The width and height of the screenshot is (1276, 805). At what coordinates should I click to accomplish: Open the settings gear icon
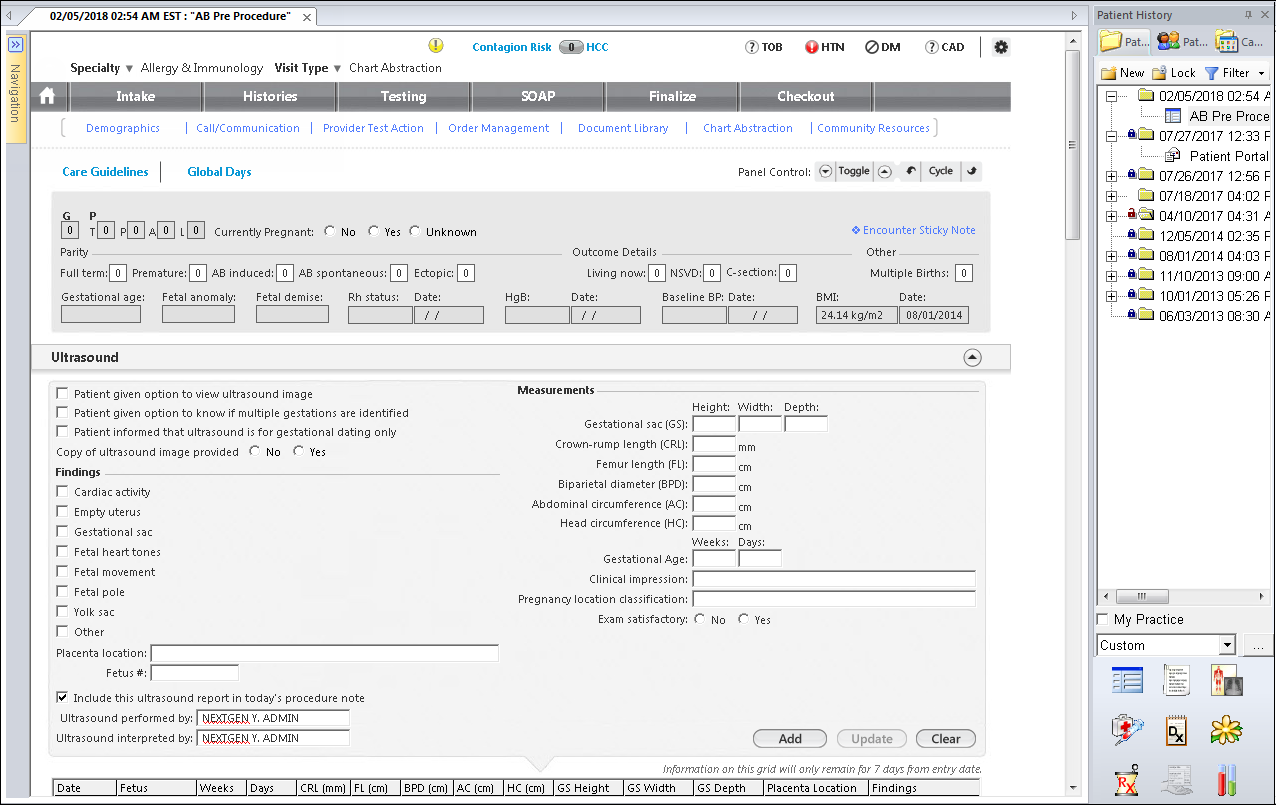(1001, 47)
